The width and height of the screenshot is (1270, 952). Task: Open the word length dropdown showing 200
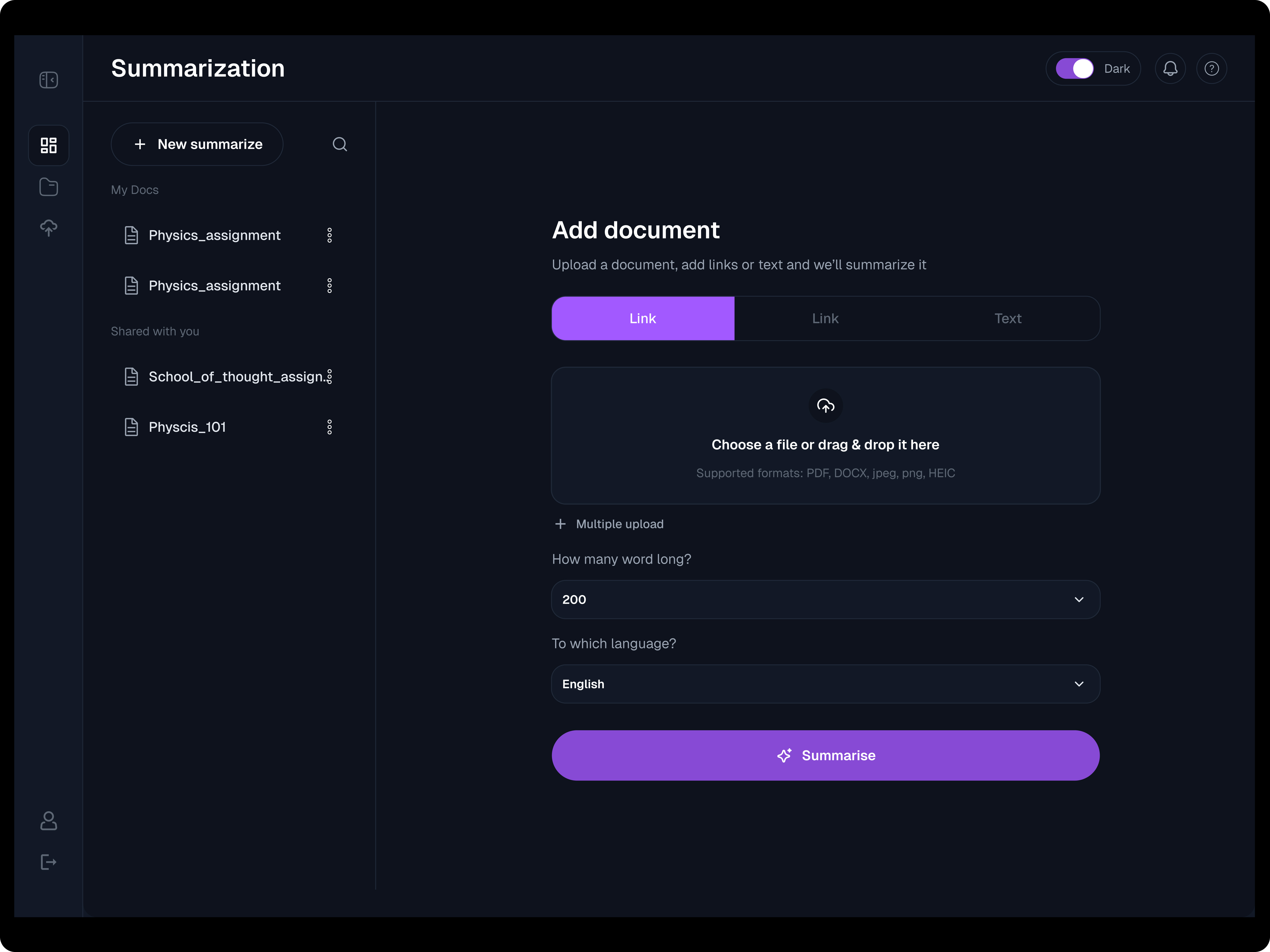[x=825, y=600]
